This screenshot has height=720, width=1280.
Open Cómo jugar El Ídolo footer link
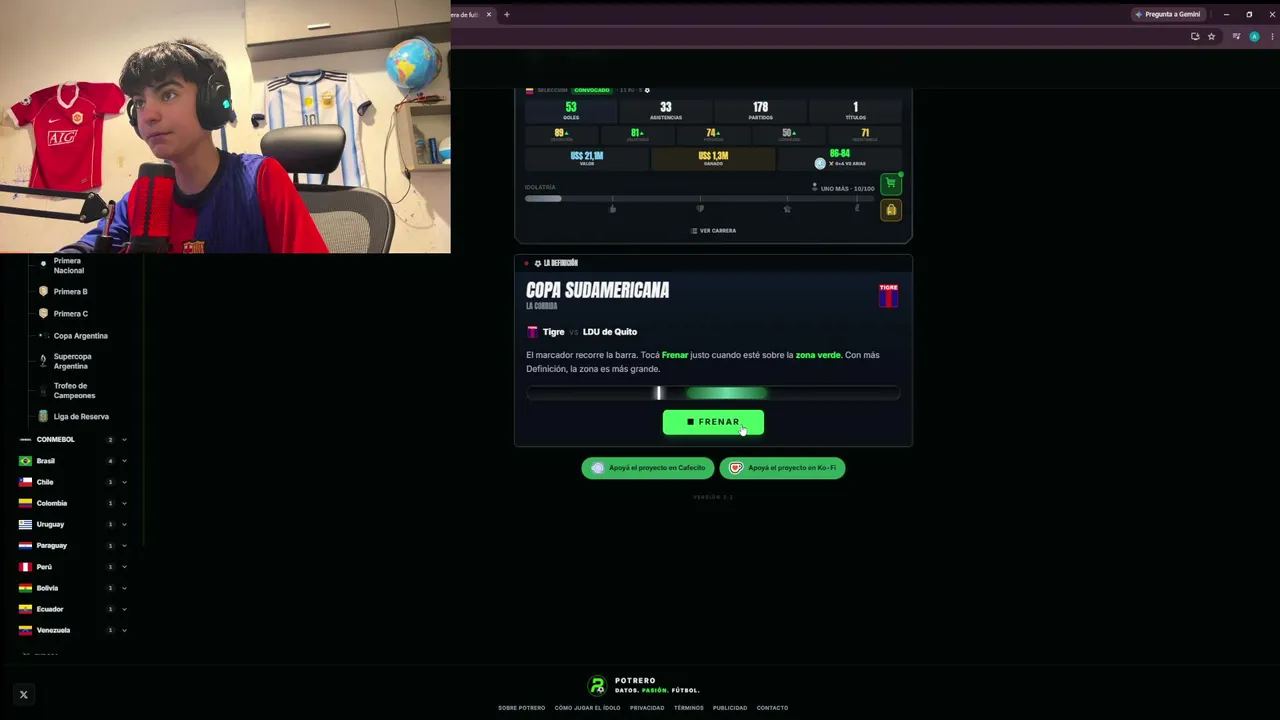click(x=587, y=708)
